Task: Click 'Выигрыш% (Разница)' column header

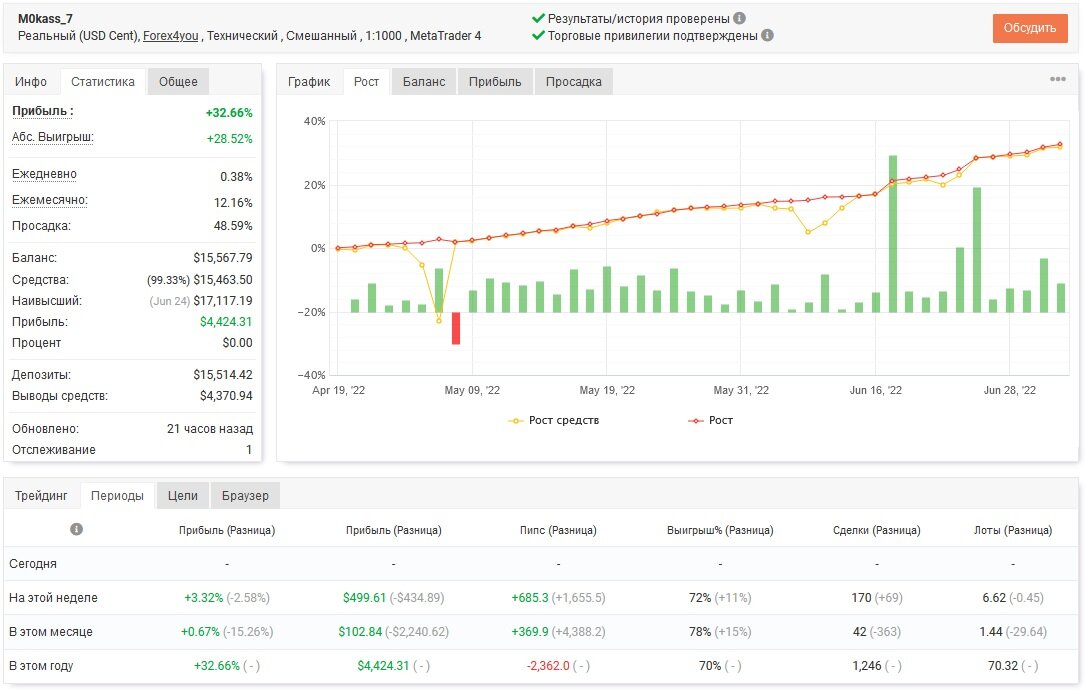Action: click(720, 531)
